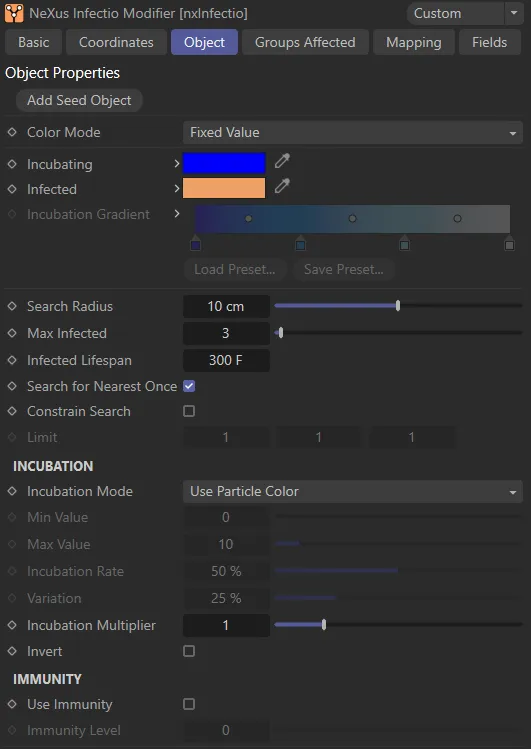Pick Incubating color with the eyedropper
The width and height of the screenshot is (531, 749).
coord(282,161)
